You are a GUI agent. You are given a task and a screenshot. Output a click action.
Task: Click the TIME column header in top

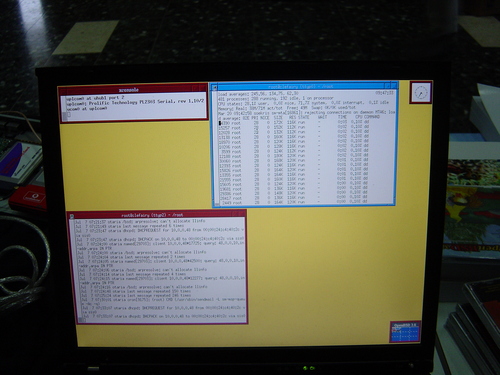342,117
